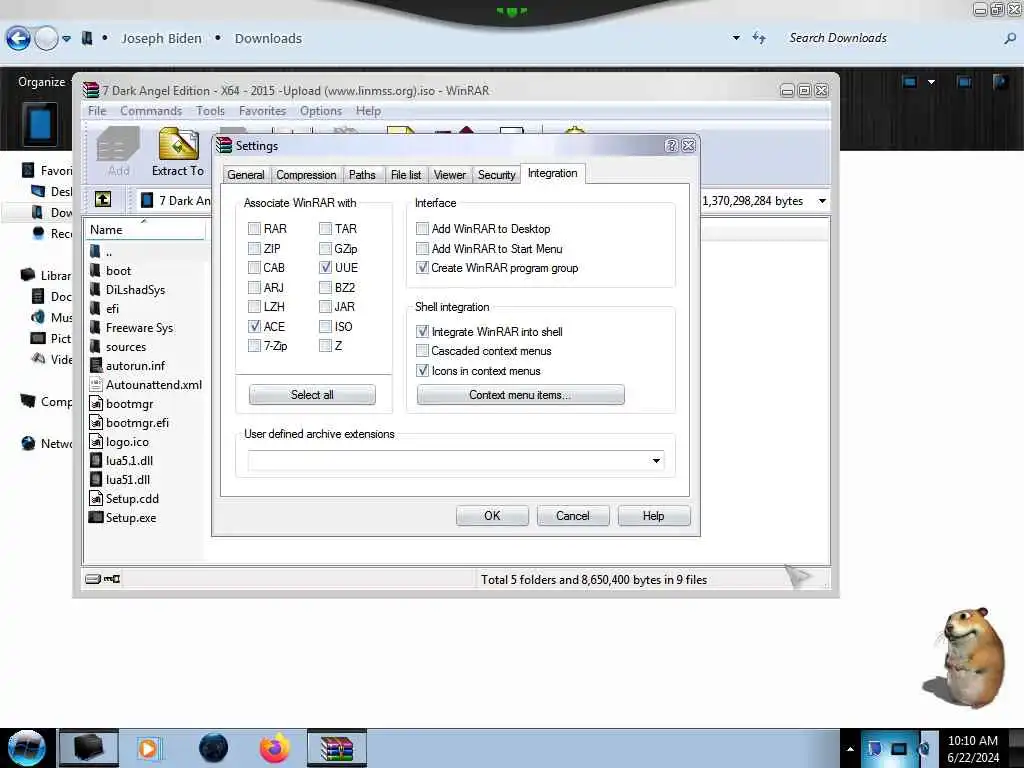Select the Setup.cdd file name

[x=133, y=498]
